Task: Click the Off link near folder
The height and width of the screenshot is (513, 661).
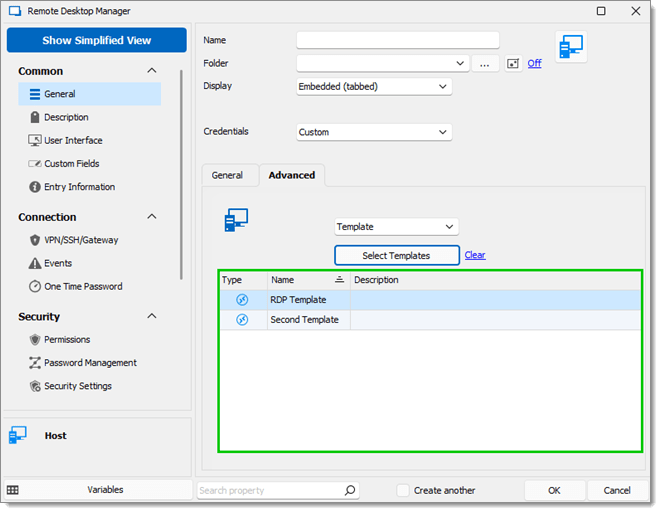Action: (x=534, y=63)
